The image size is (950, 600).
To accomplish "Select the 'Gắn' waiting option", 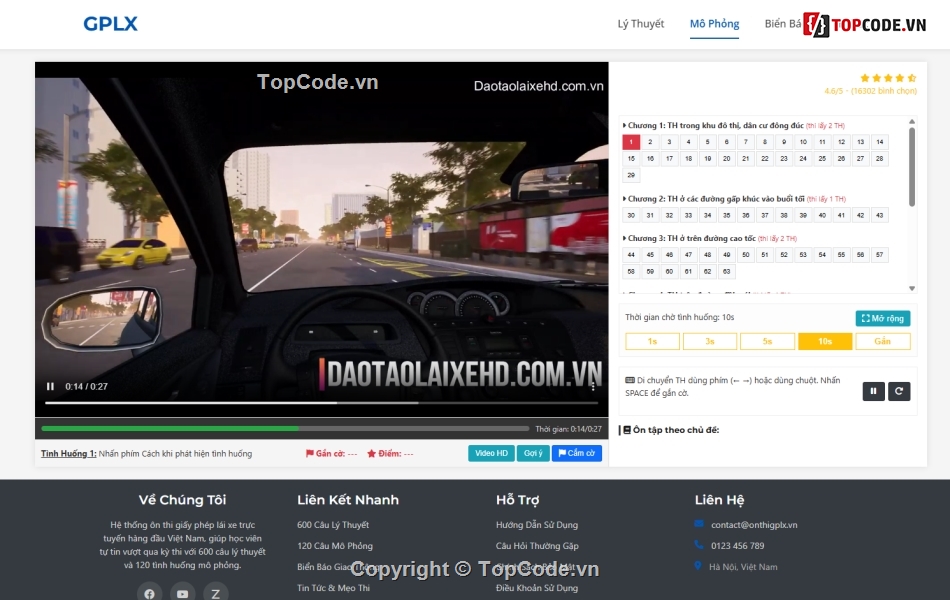I will point(883,341).
